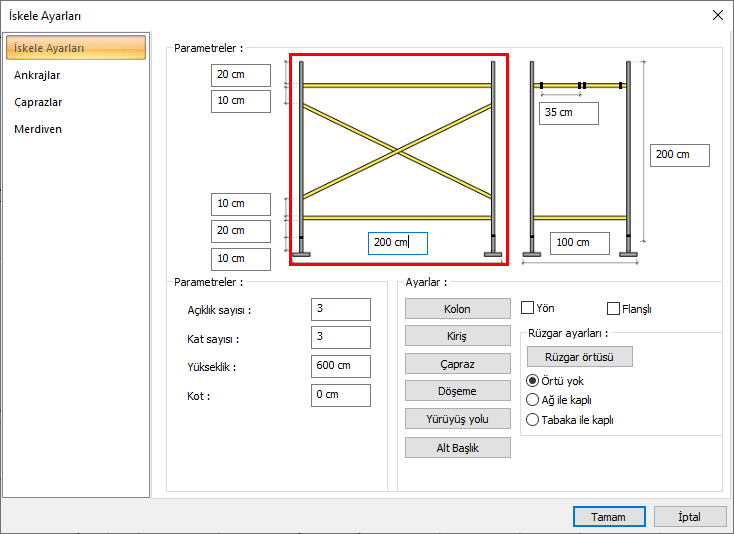Screen dimensions: 734x534
Task: Enable the Yön checkbox
Action: pos(528,307)
